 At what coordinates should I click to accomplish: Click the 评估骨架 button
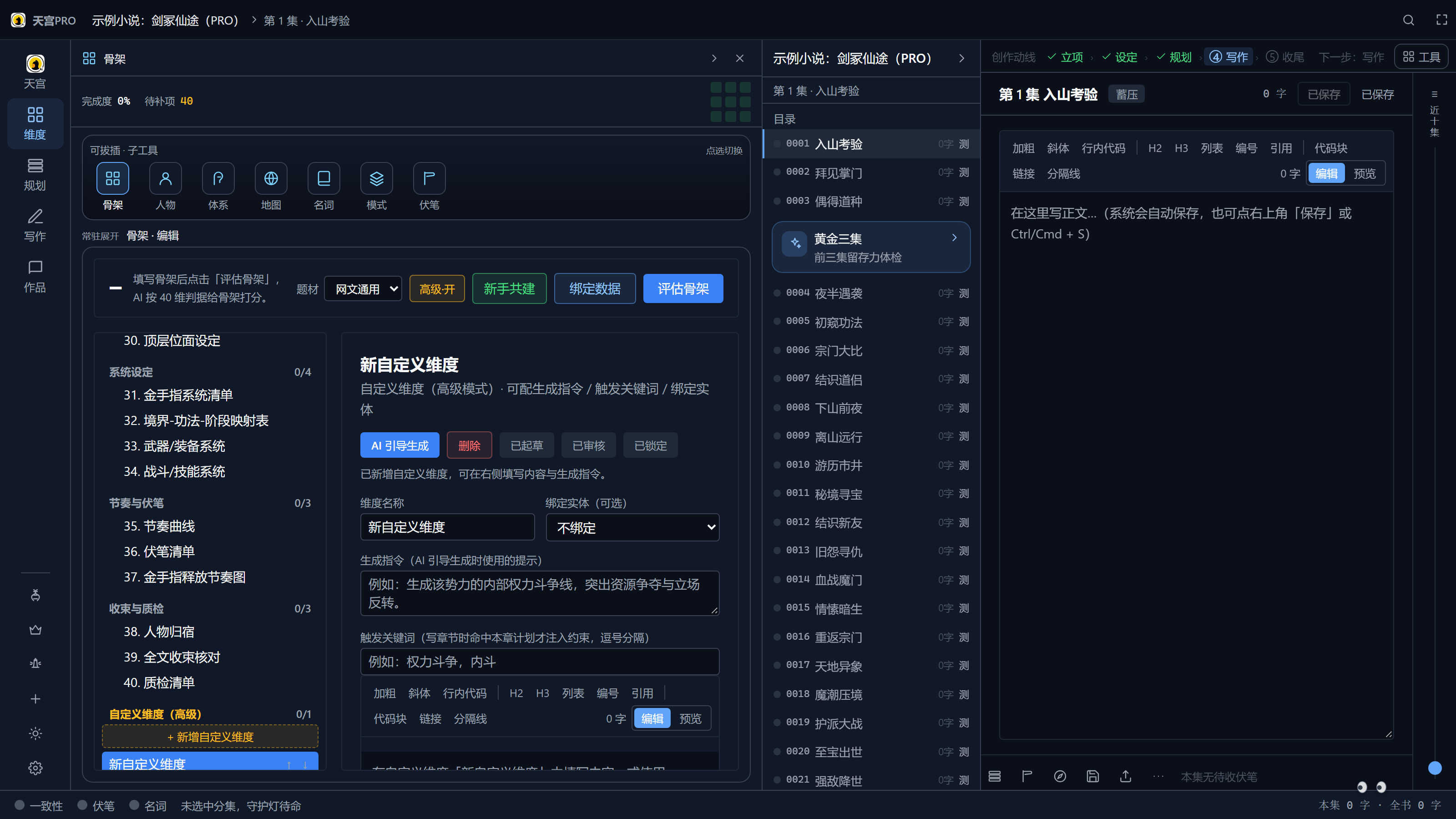[x=683, y=289]
